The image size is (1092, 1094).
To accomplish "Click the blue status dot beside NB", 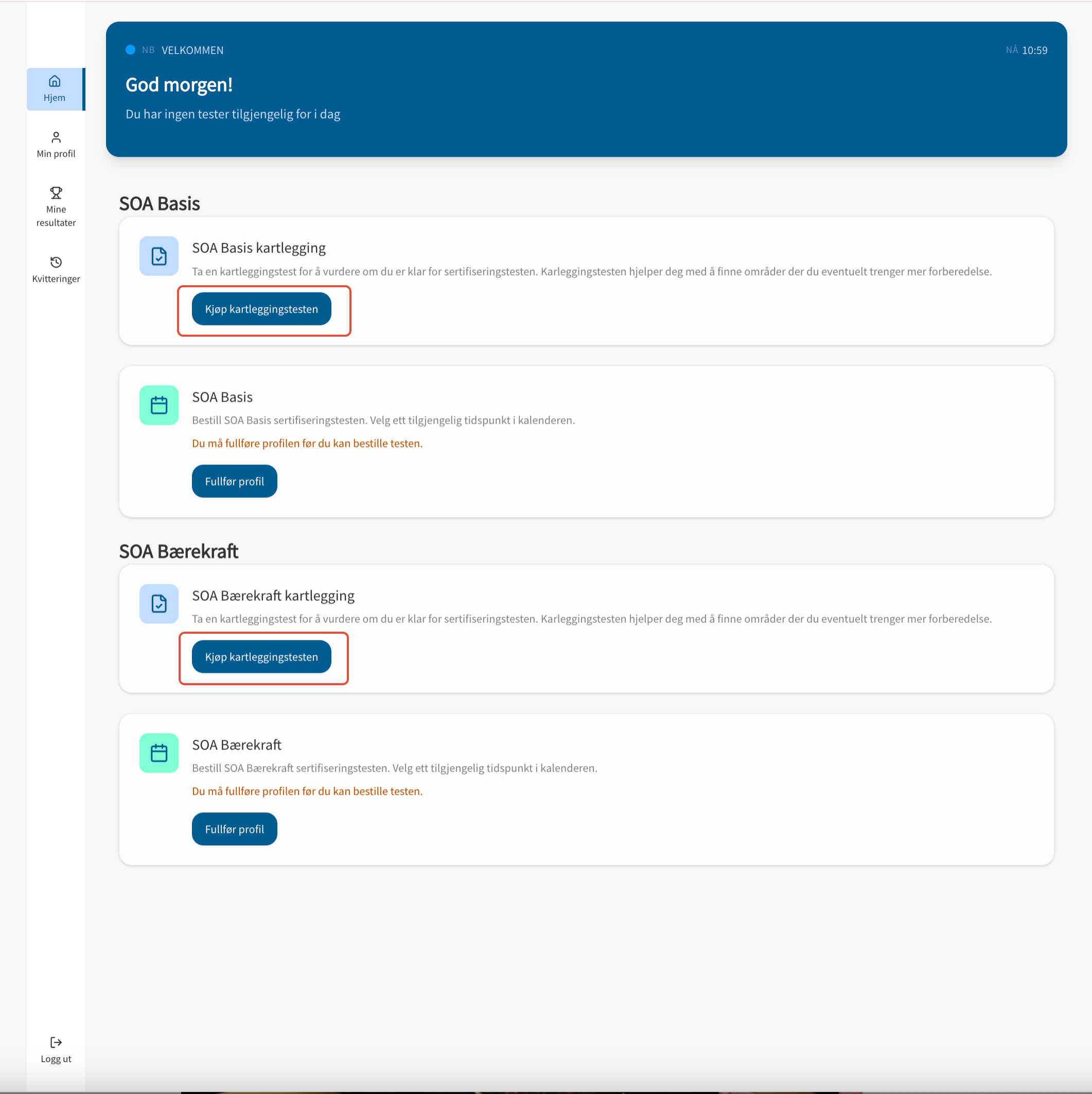I will [x=130, y=50].
